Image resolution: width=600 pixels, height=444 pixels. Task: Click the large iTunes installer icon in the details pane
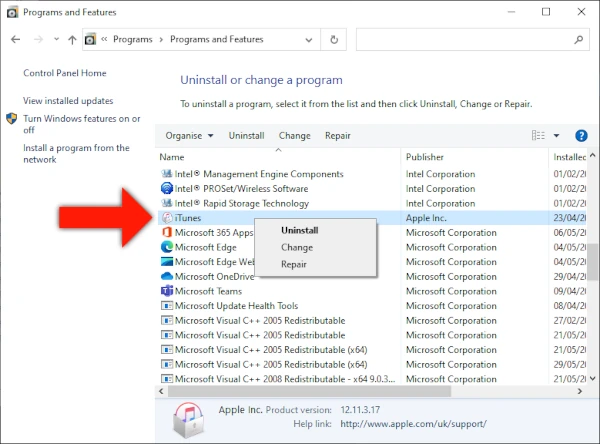click(x=188, y=420)
